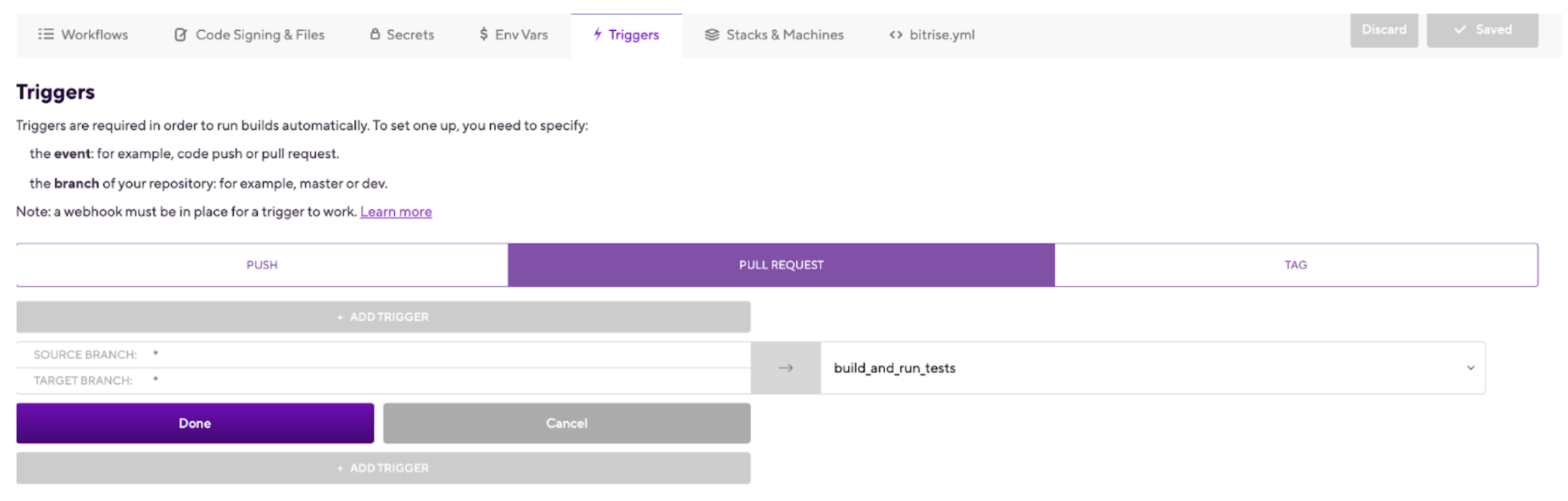Click the Secrets padlock icon

point(375,34)
